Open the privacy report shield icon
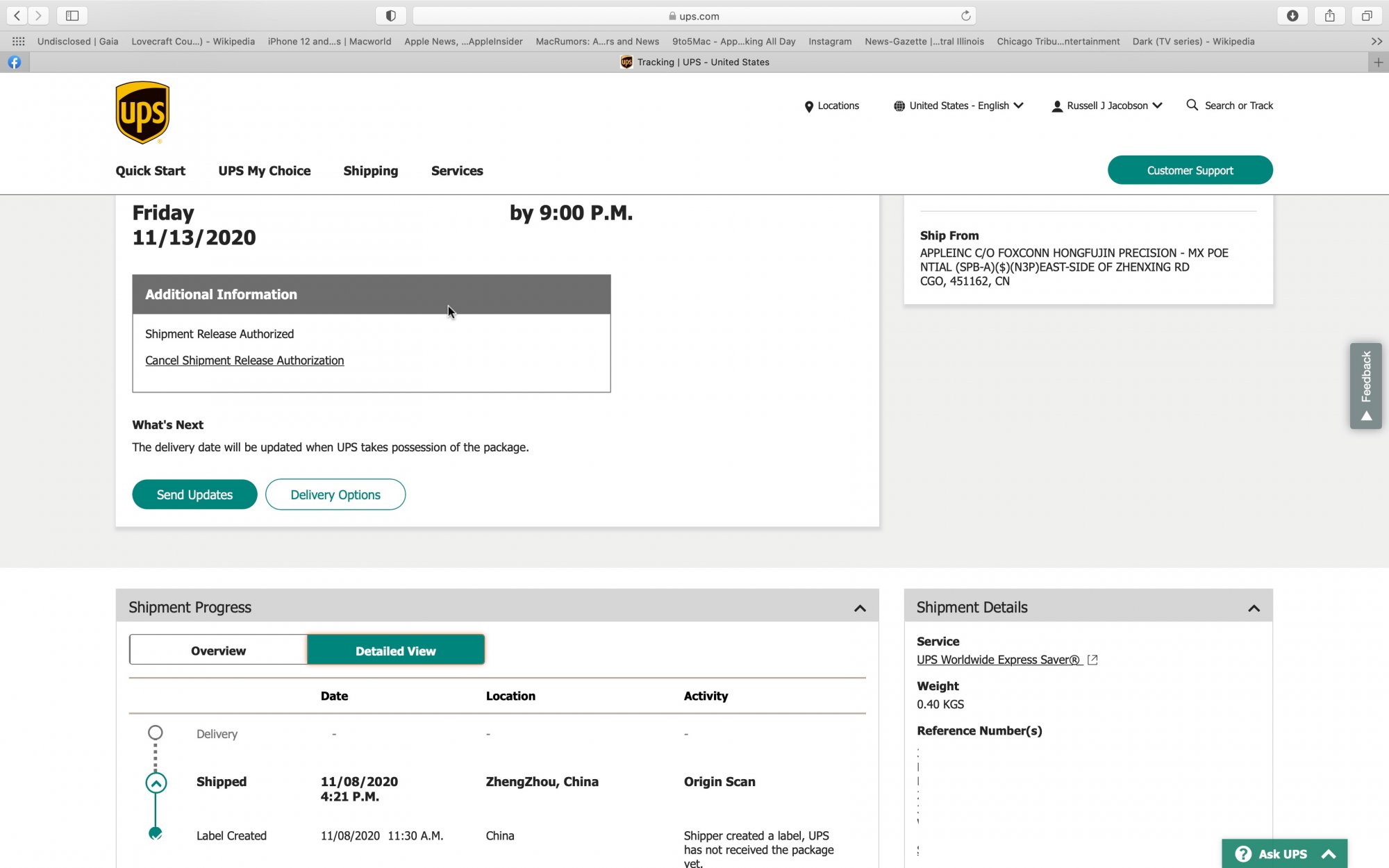This screenshot has height=868, width=1389. coord(390,15)
